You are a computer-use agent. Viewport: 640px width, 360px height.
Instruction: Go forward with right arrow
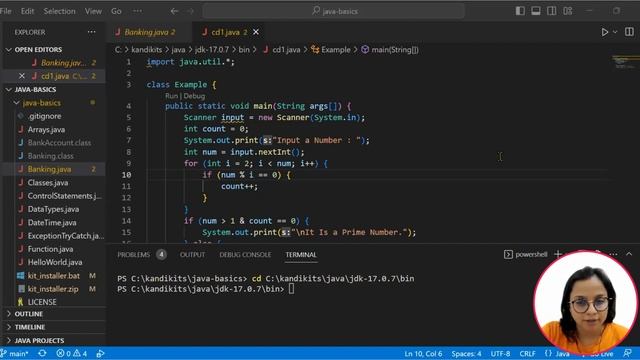click(190, 11)
